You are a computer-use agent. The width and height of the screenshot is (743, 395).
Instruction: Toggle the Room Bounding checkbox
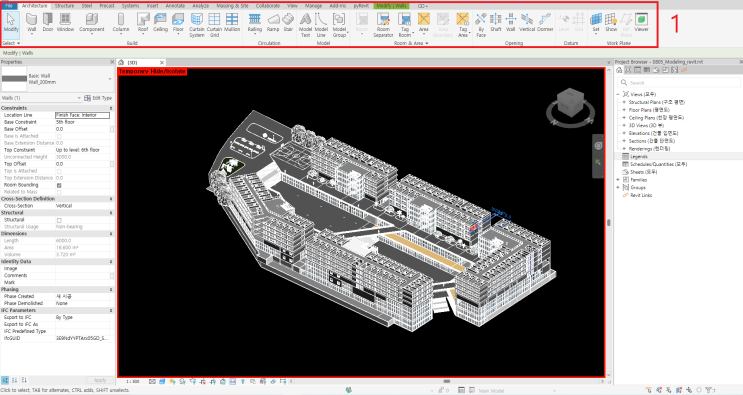59,185
